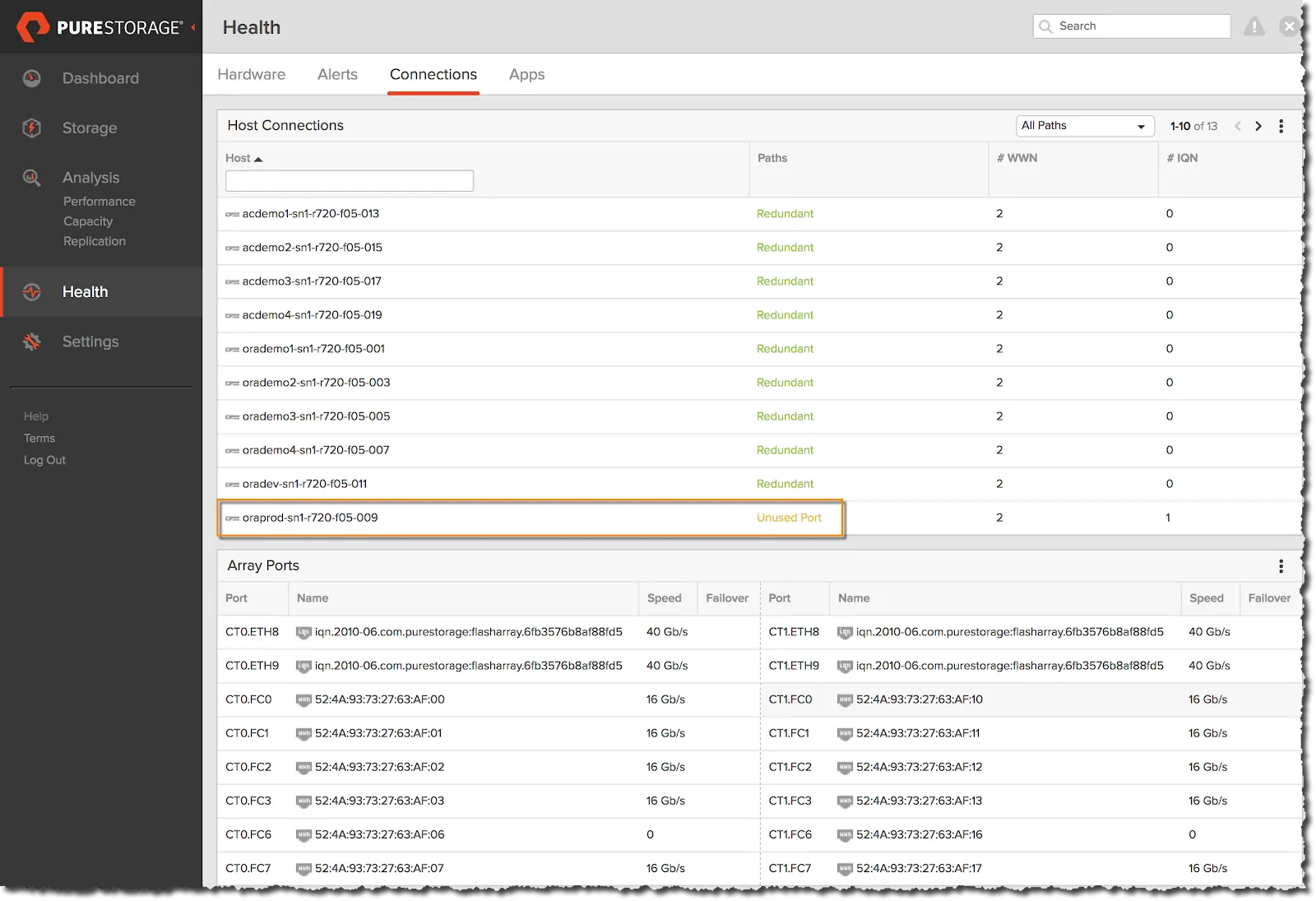Image resolution: width=1316 pixels, height=901 pixels.
Task: Open Replication under Analysis
Action: (95, 241)
